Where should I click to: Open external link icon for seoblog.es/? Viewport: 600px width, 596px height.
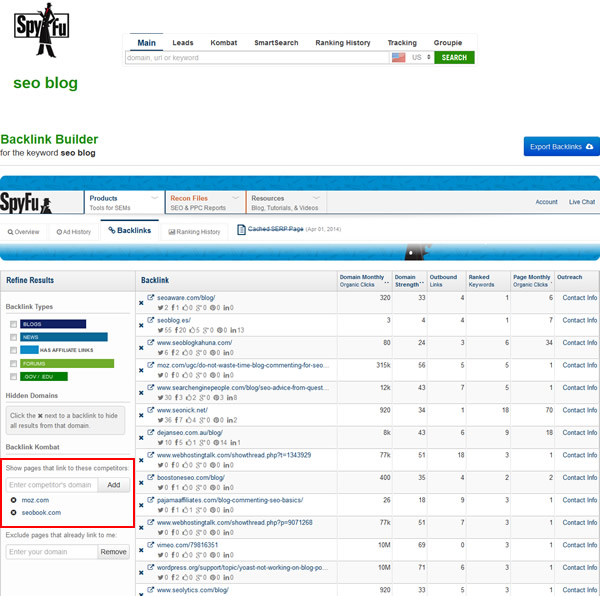point(151,320)
